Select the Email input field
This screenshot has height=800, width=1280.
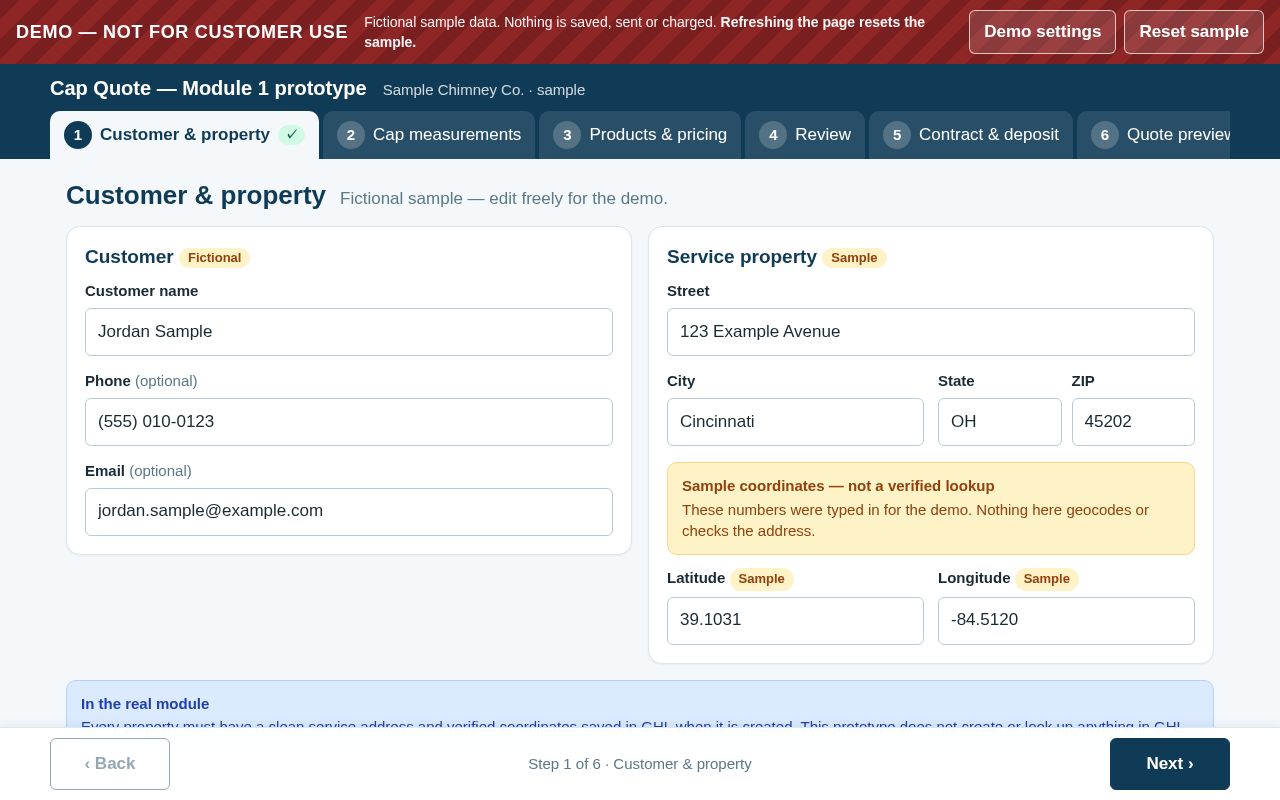tap(349, 512)
